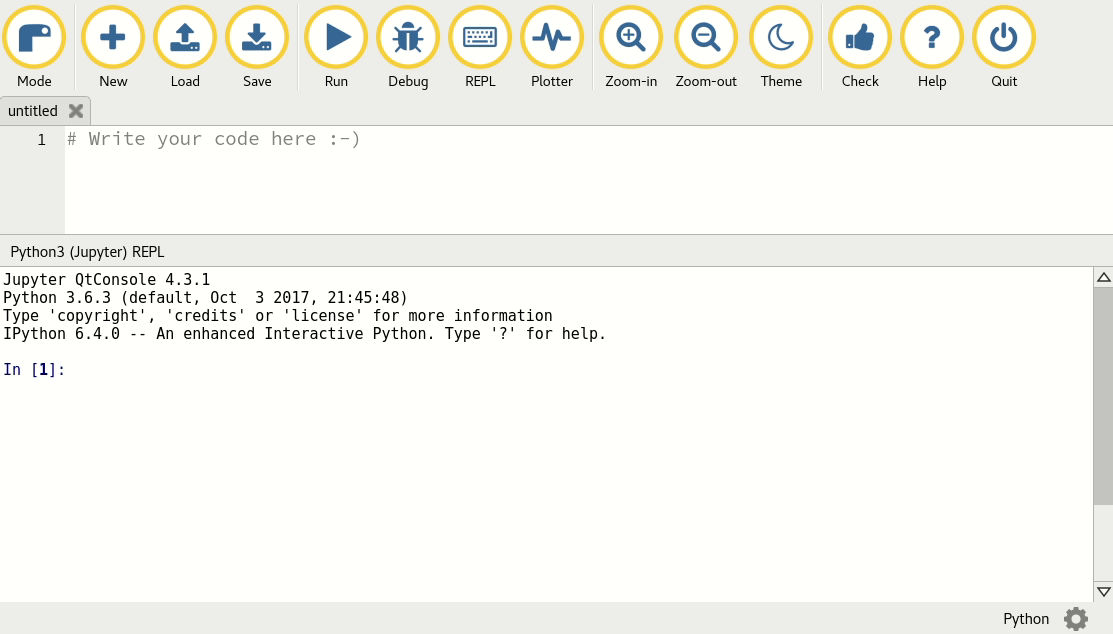Create a New file
1113x634 pixels.
tap(113, 37)
